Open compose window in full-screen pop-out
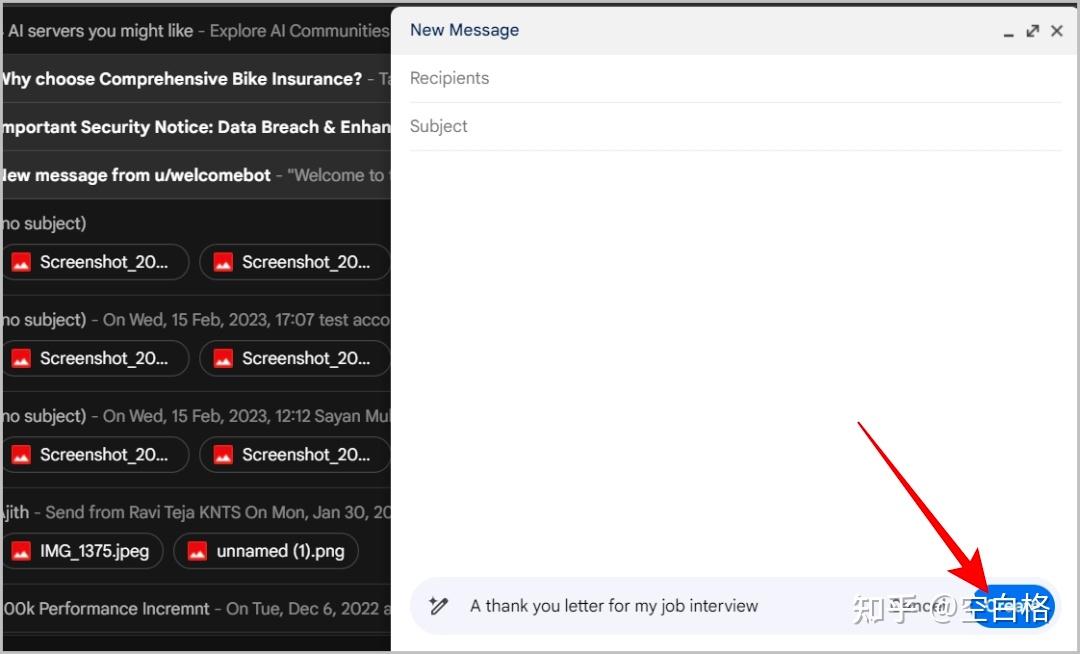The width and height of the screenshot is (1080, 654). point(1032,31)
